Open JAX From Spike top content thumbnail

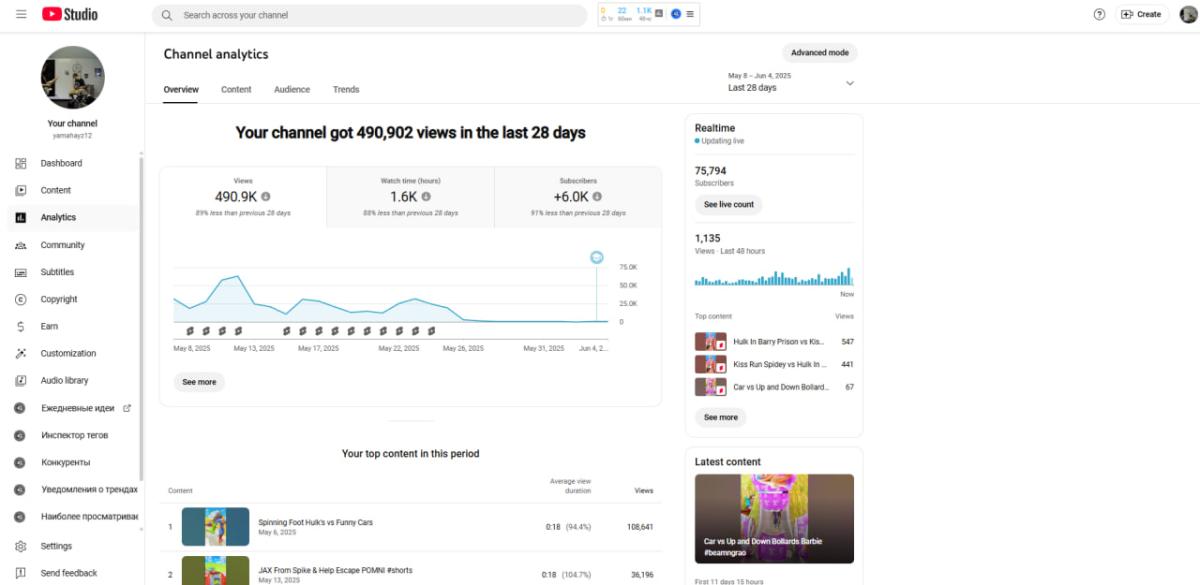click(x=215, y=571)
